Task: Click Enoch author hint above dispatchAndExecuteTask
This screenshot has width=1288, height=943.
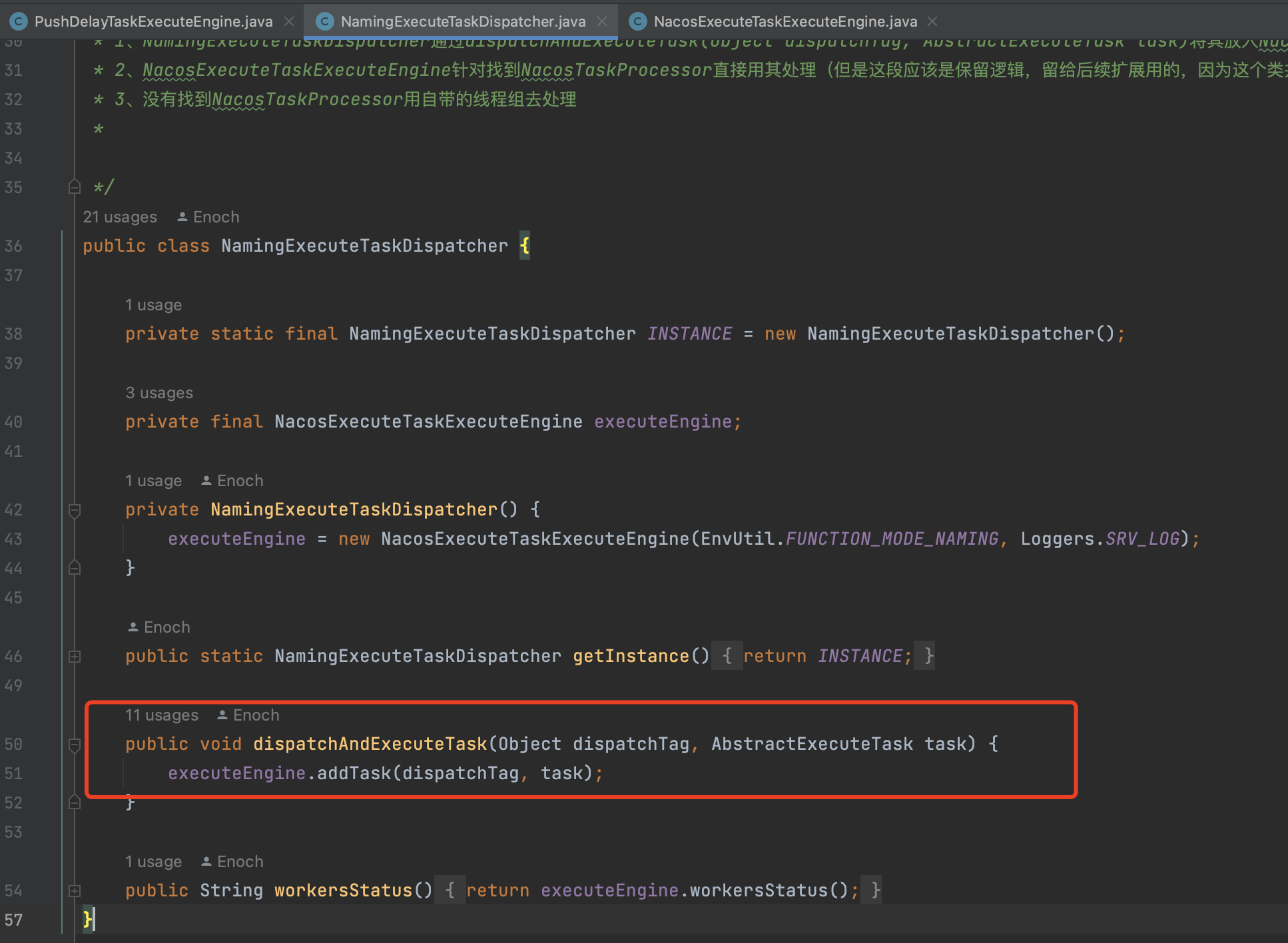Action: pos(256,715)
